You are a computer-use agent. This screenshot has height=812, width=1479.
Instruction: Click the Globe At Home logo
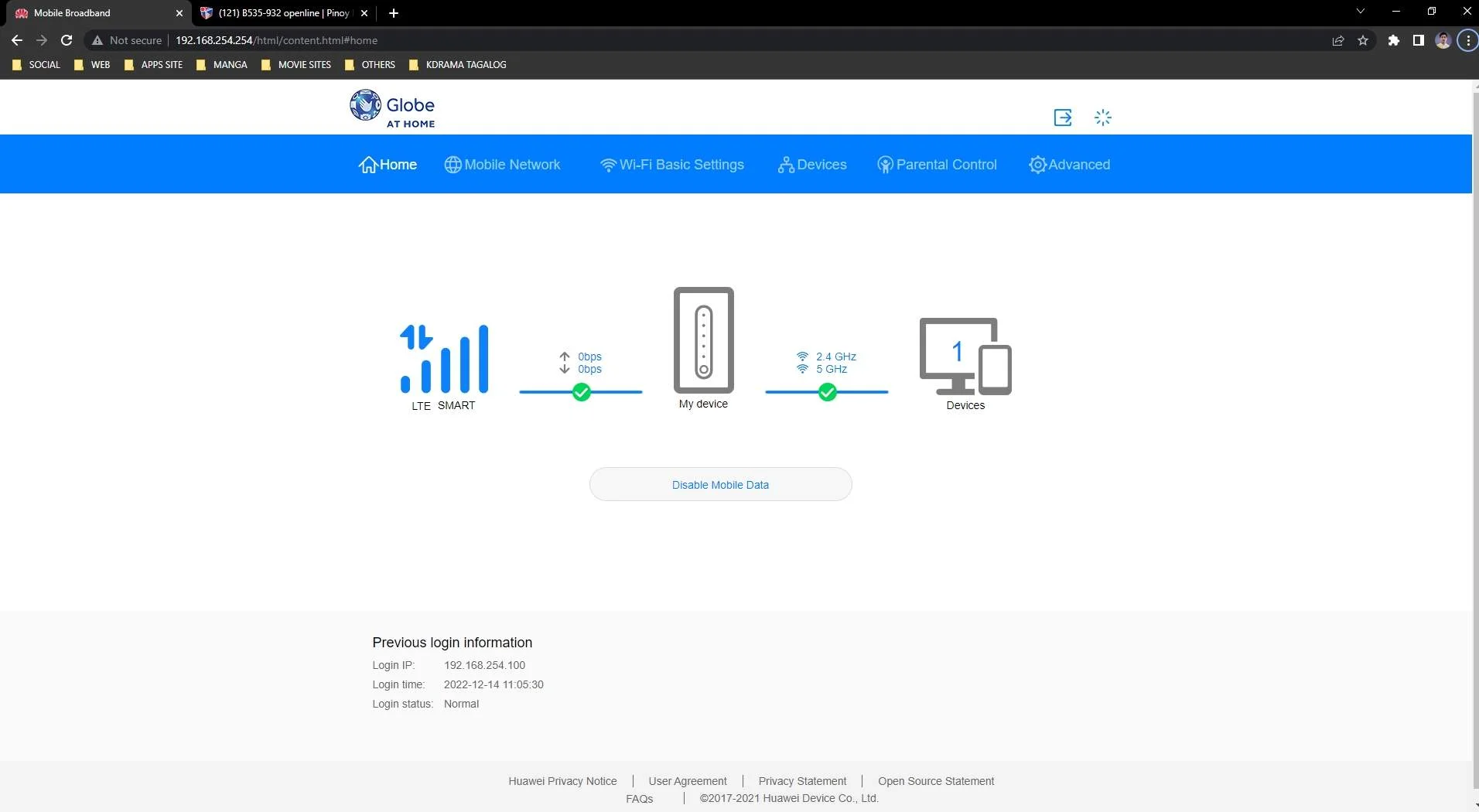tap(392, 109)
